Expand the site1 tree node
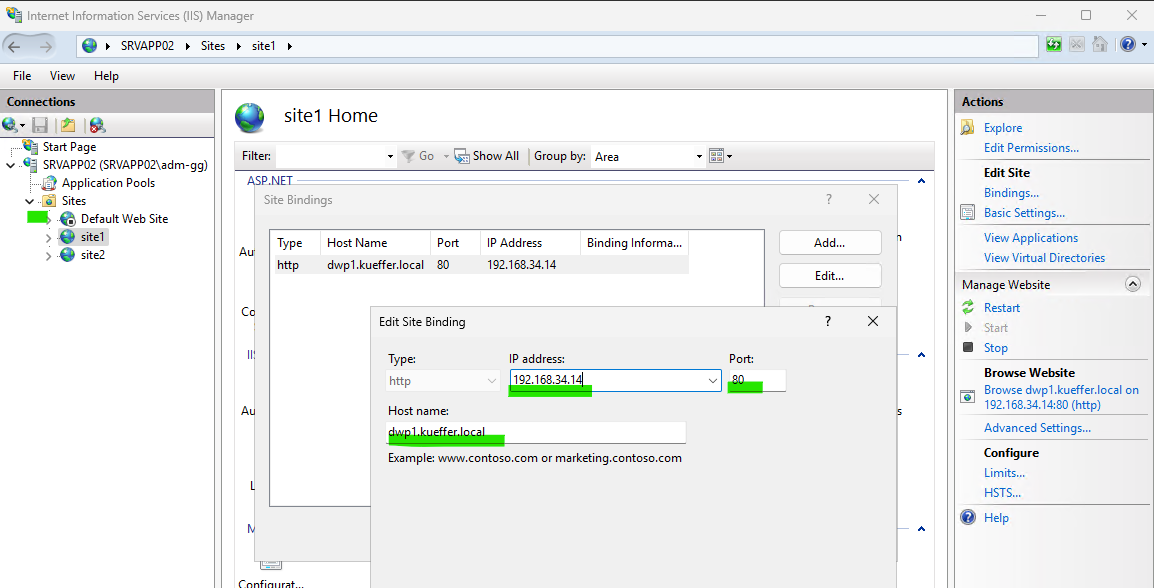 49,237
